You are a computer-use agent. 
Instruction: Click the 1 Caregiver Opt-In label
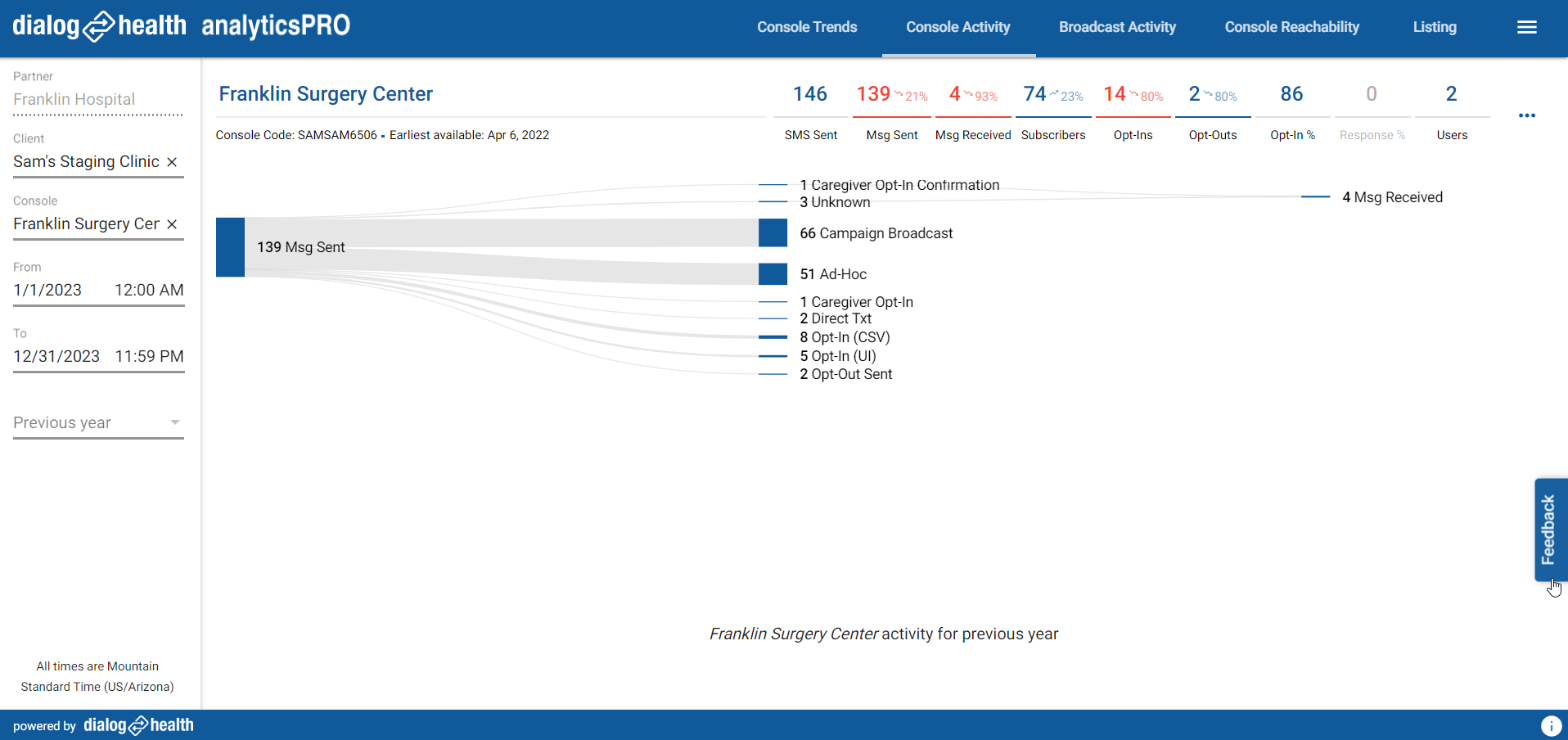coord(857,302)
